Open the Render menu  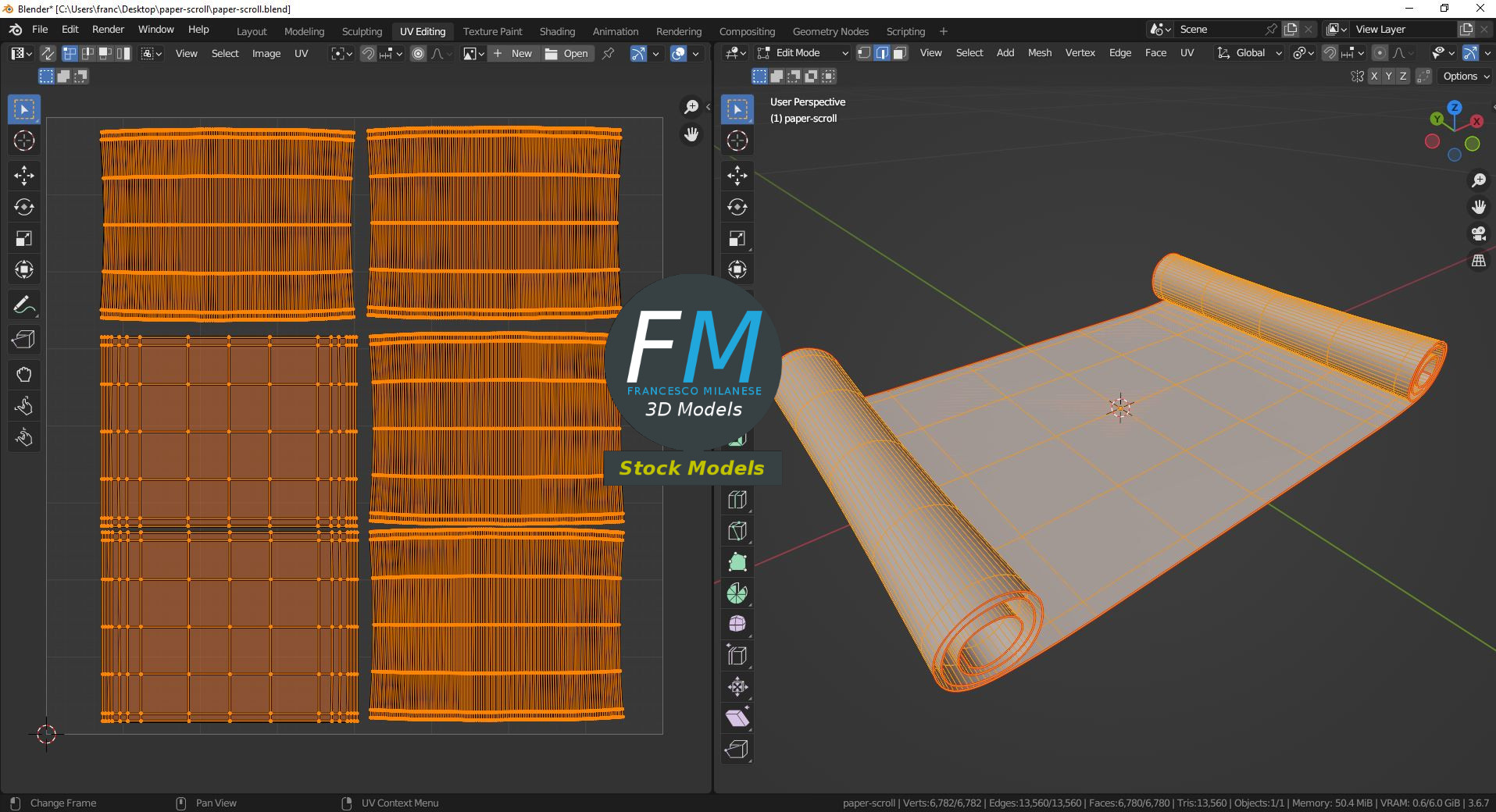click(108, 29)
